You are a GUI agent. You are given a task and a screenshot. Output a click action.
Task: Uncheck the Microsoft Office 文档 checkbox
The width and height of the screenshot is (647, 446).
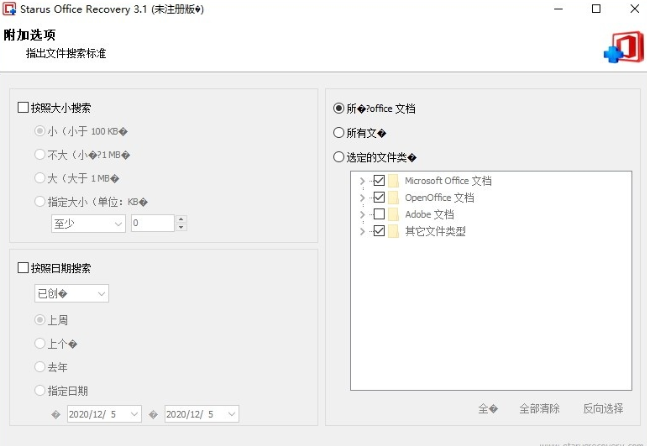(379, 180)
